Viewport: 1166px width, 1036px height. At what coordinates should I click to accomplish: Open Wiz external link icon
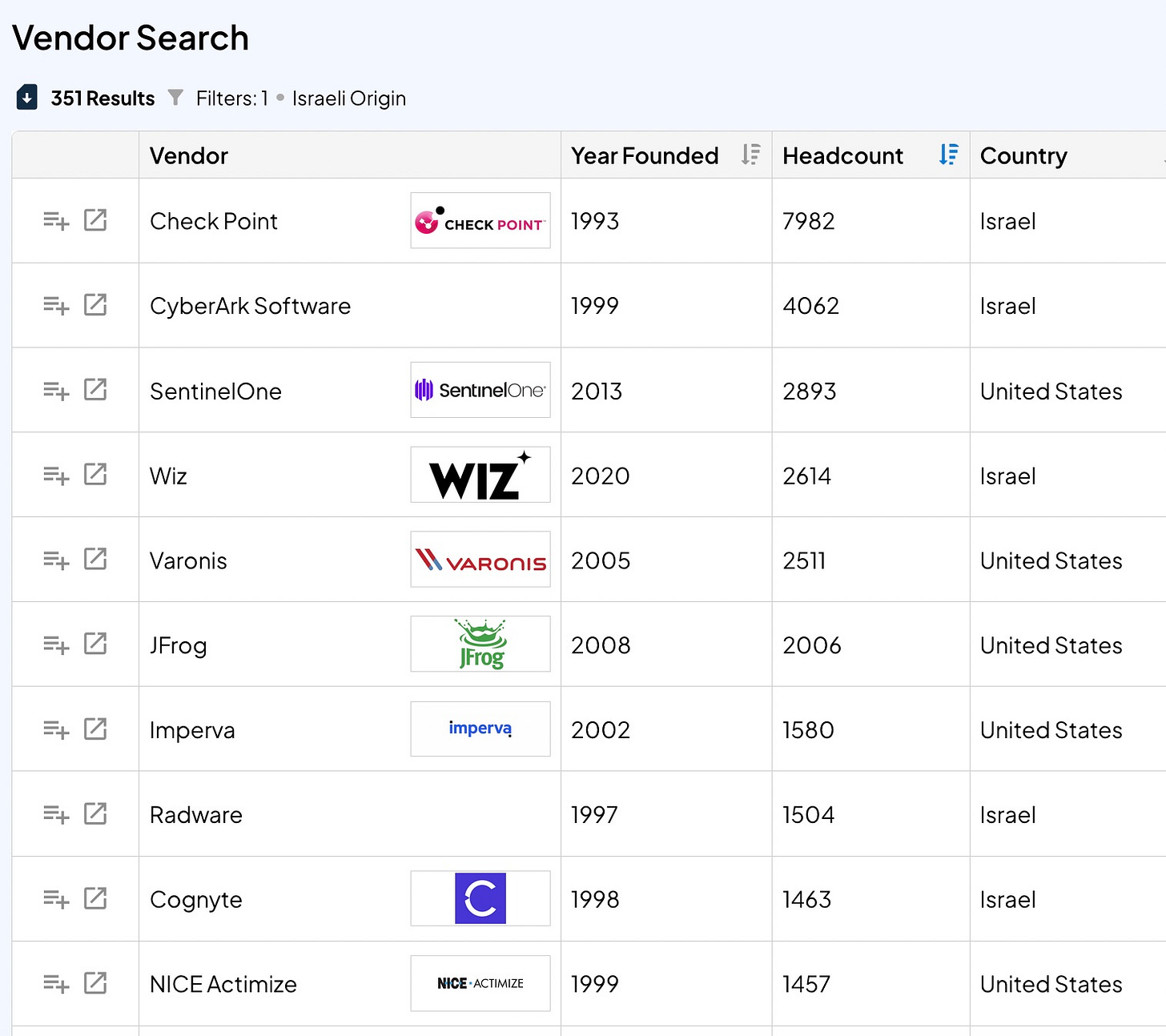coord(95,474)
